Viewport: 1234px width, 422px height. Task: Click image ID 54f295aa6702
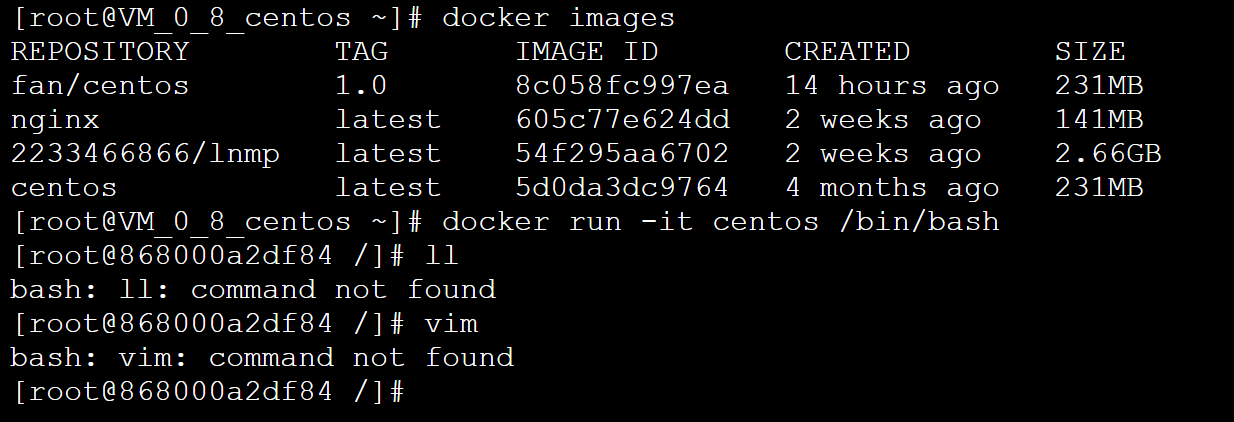point(622,154)
